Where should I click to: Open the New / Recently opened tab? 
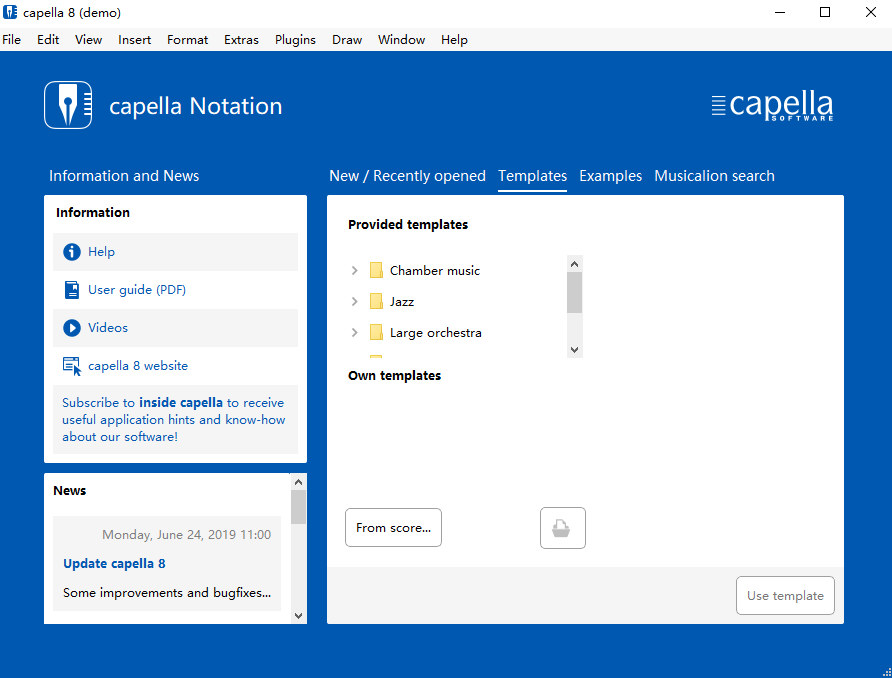[x=407, y=175]
